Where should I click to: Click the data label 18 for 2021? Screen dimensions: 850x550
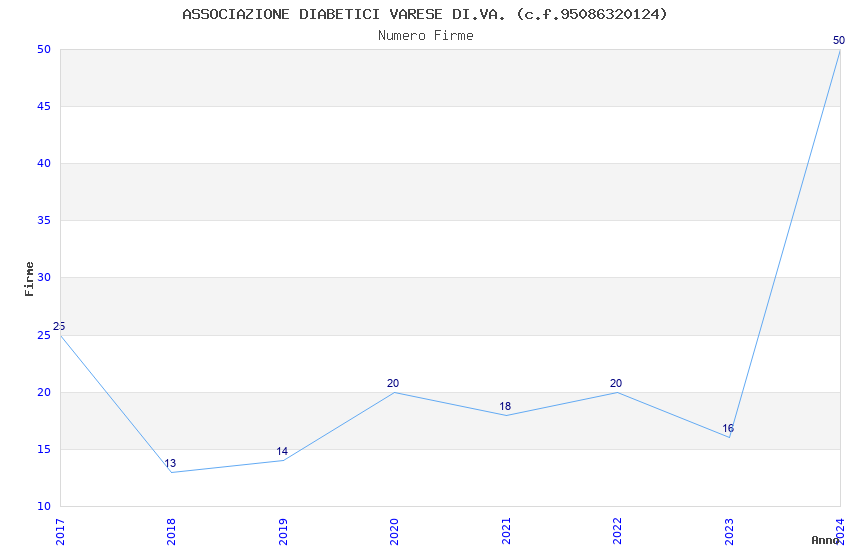[505, 406]
